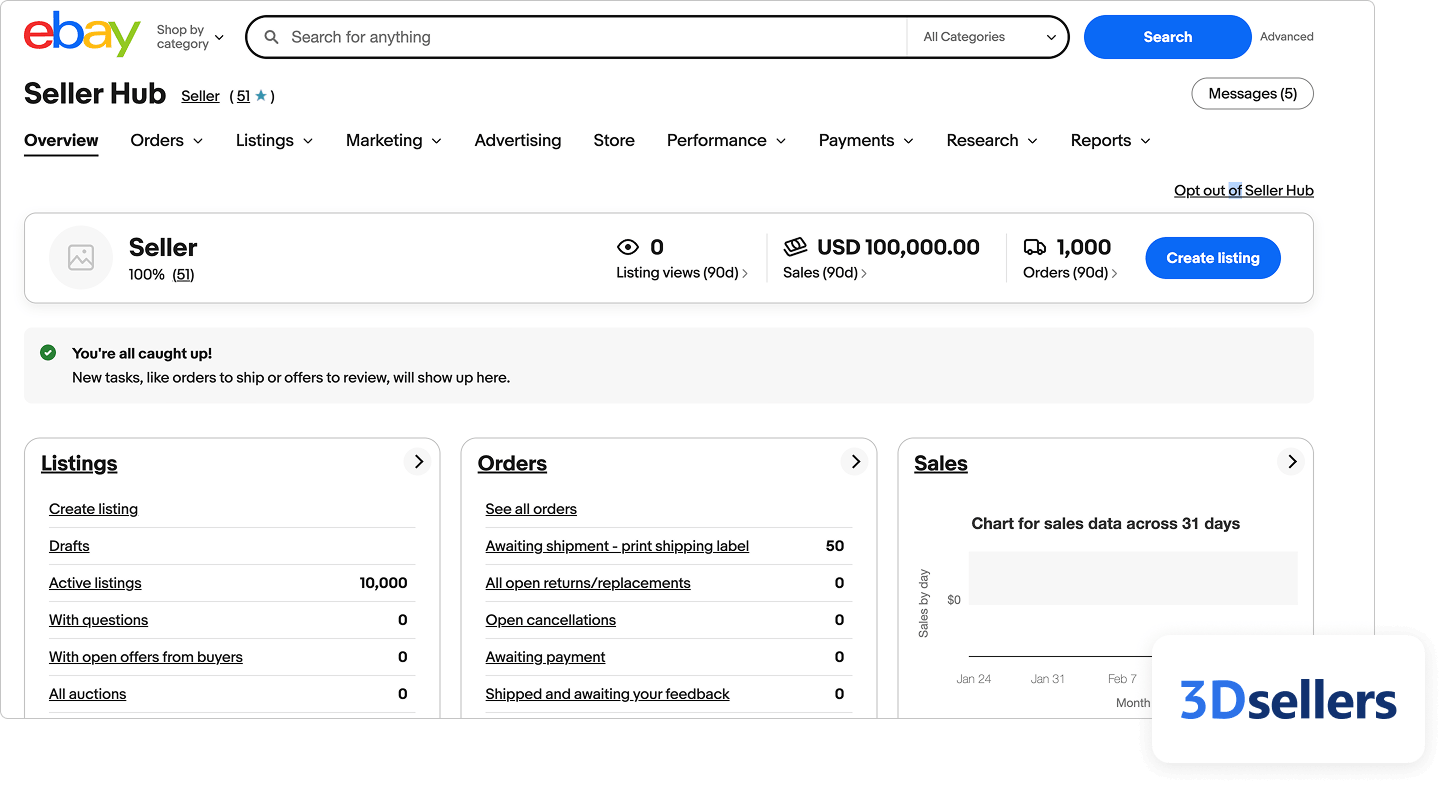Open Sales card arrow button
1447x789 pixels.
[x=1292, y=462]
